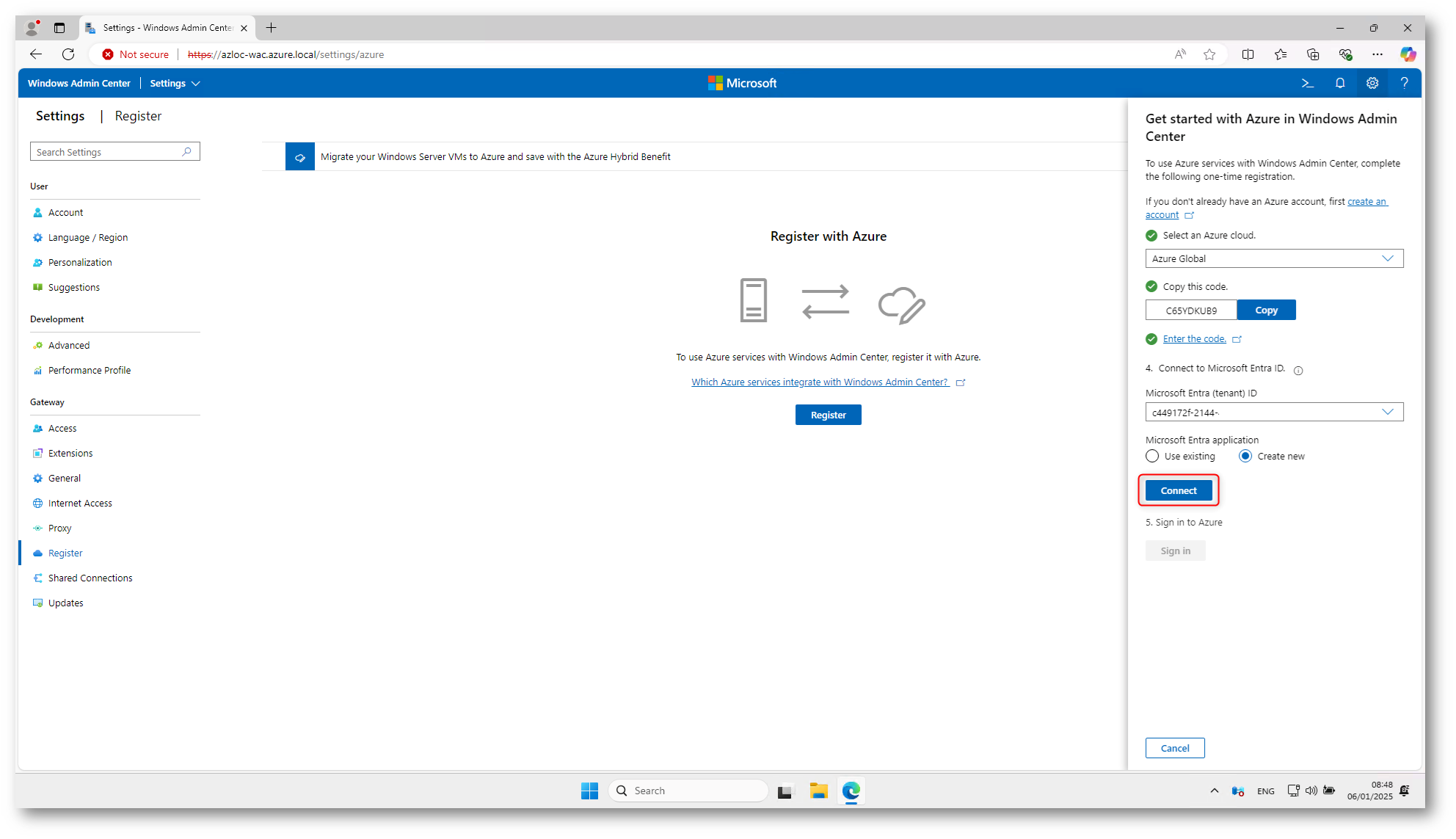The width and height of the screenshot is (1456, 839).
Task: Open the browser profile icon
Action: click(x=32, y=28)
